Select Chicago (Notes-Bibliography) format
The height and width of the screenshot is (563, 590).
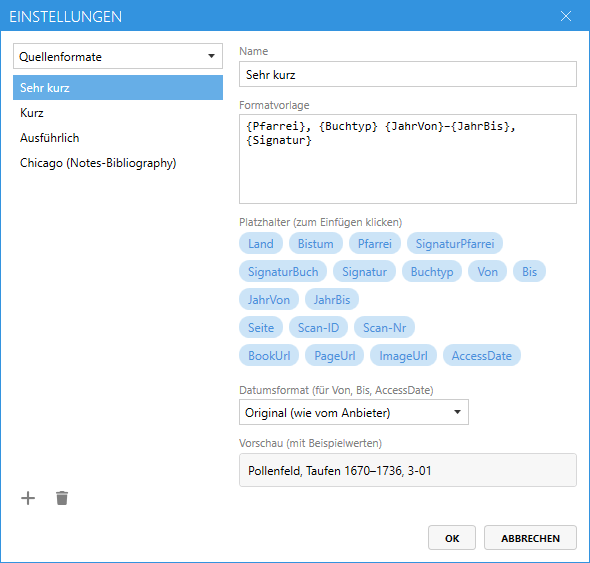pos(118,163)
